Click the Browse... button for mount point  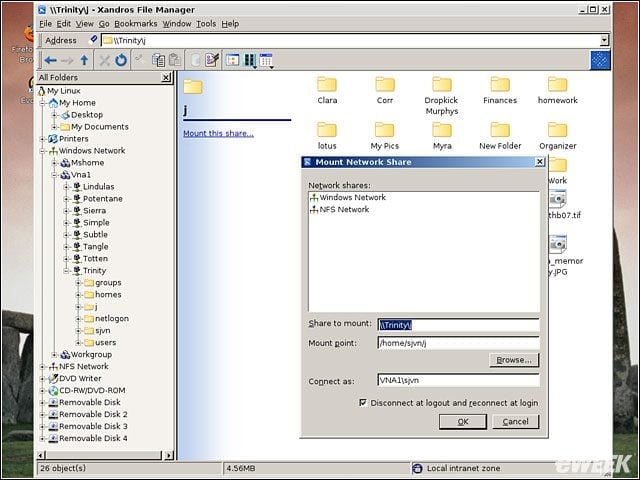click(x=514, y=360)
